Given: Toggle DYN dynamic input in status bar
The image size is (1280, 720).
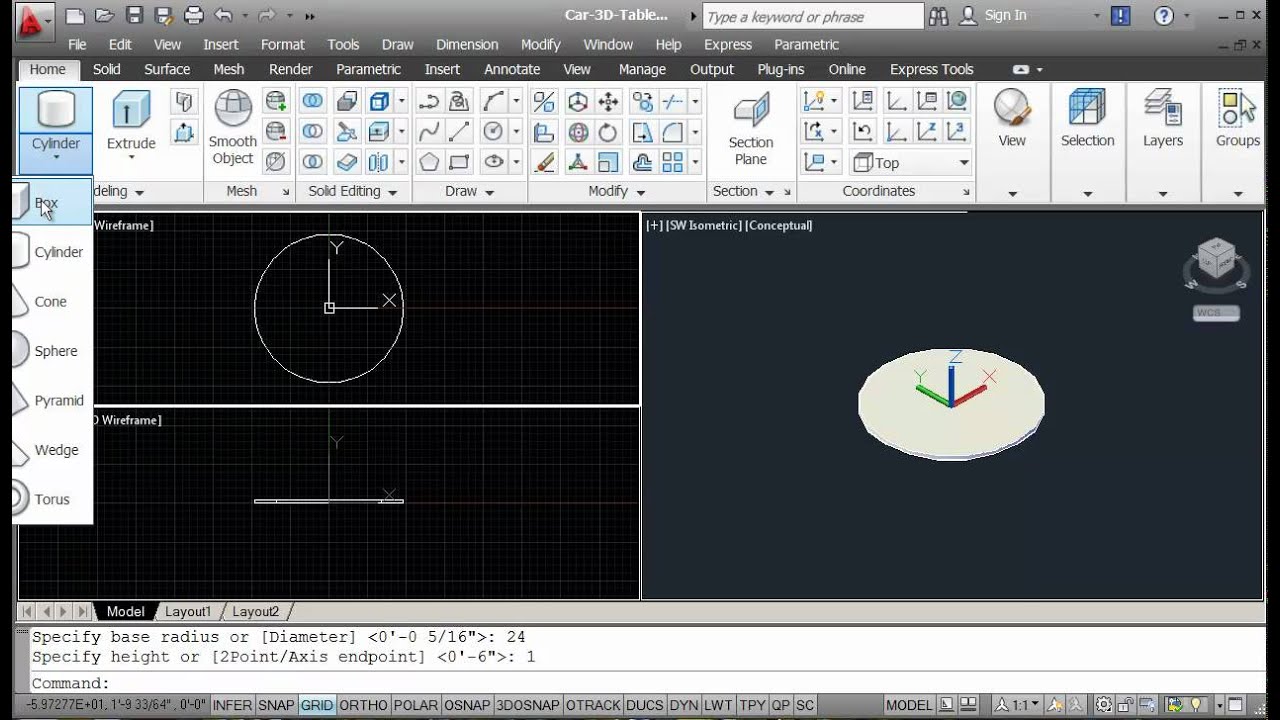Looking at the screenshot, I should (x=684, y=705).
